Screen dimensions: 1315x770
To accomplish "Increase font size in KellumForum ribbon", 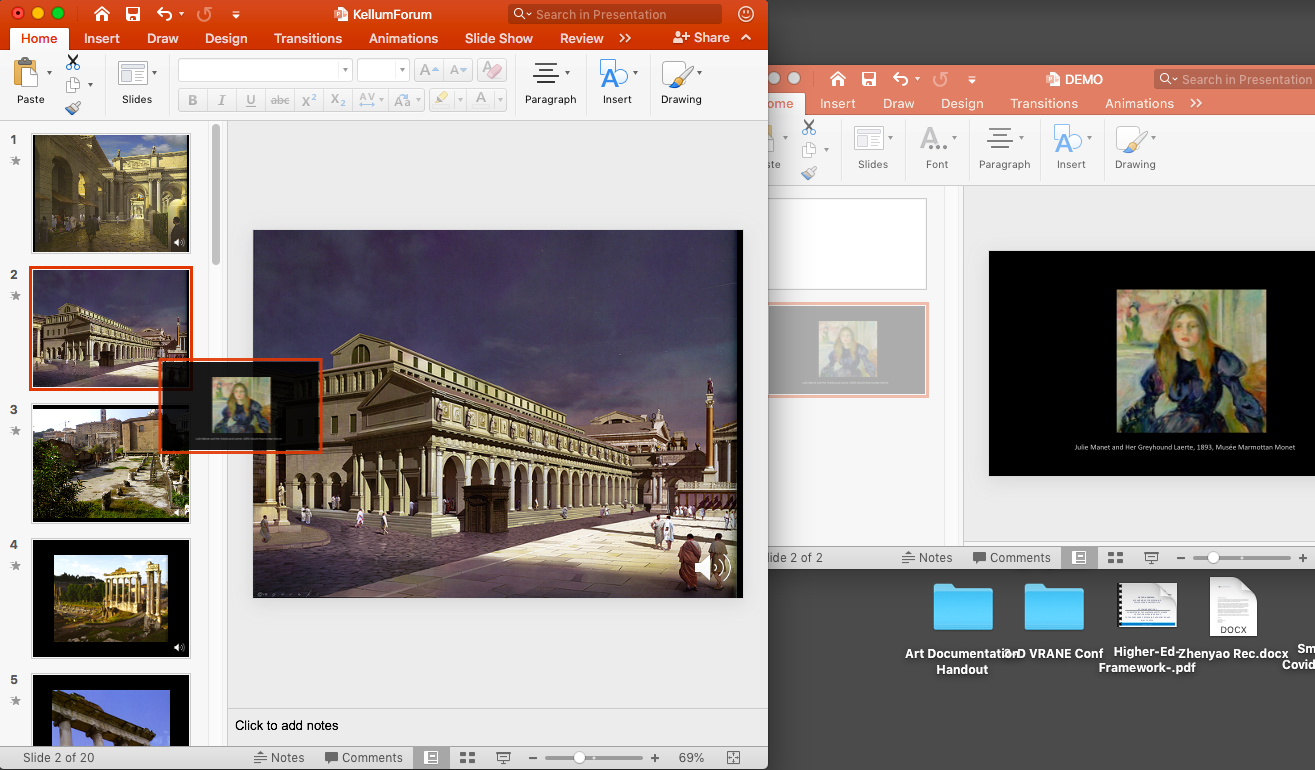I will coord(428,70).
